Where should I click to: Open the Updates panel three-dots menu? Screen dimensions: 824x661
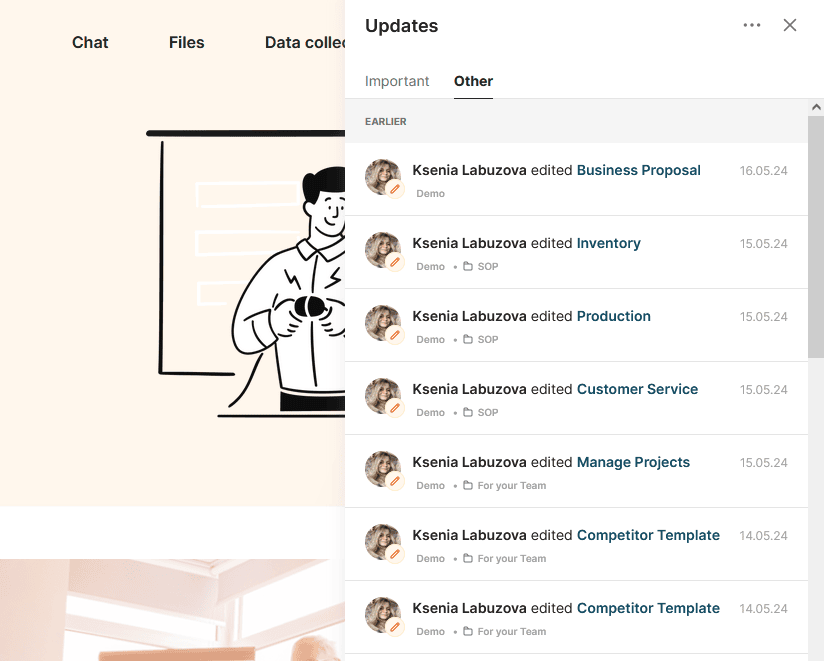point(751,25)
